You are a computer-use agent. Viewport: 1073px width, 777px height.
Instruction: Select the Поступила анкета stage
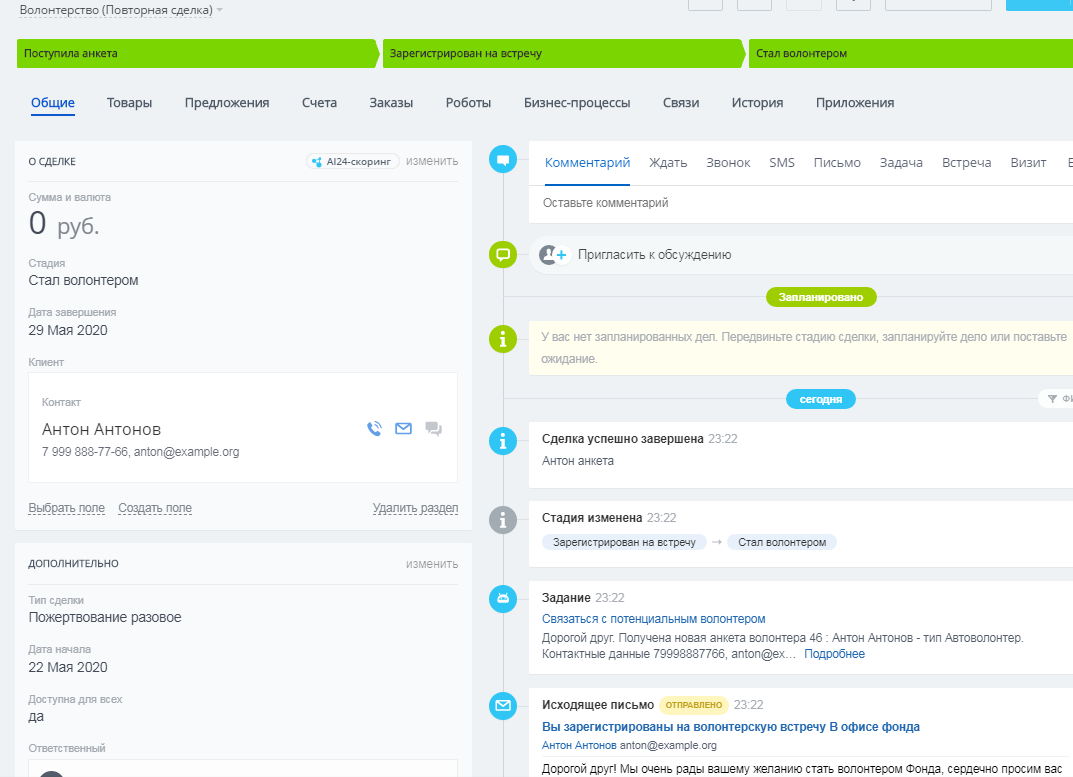point(195,54)
